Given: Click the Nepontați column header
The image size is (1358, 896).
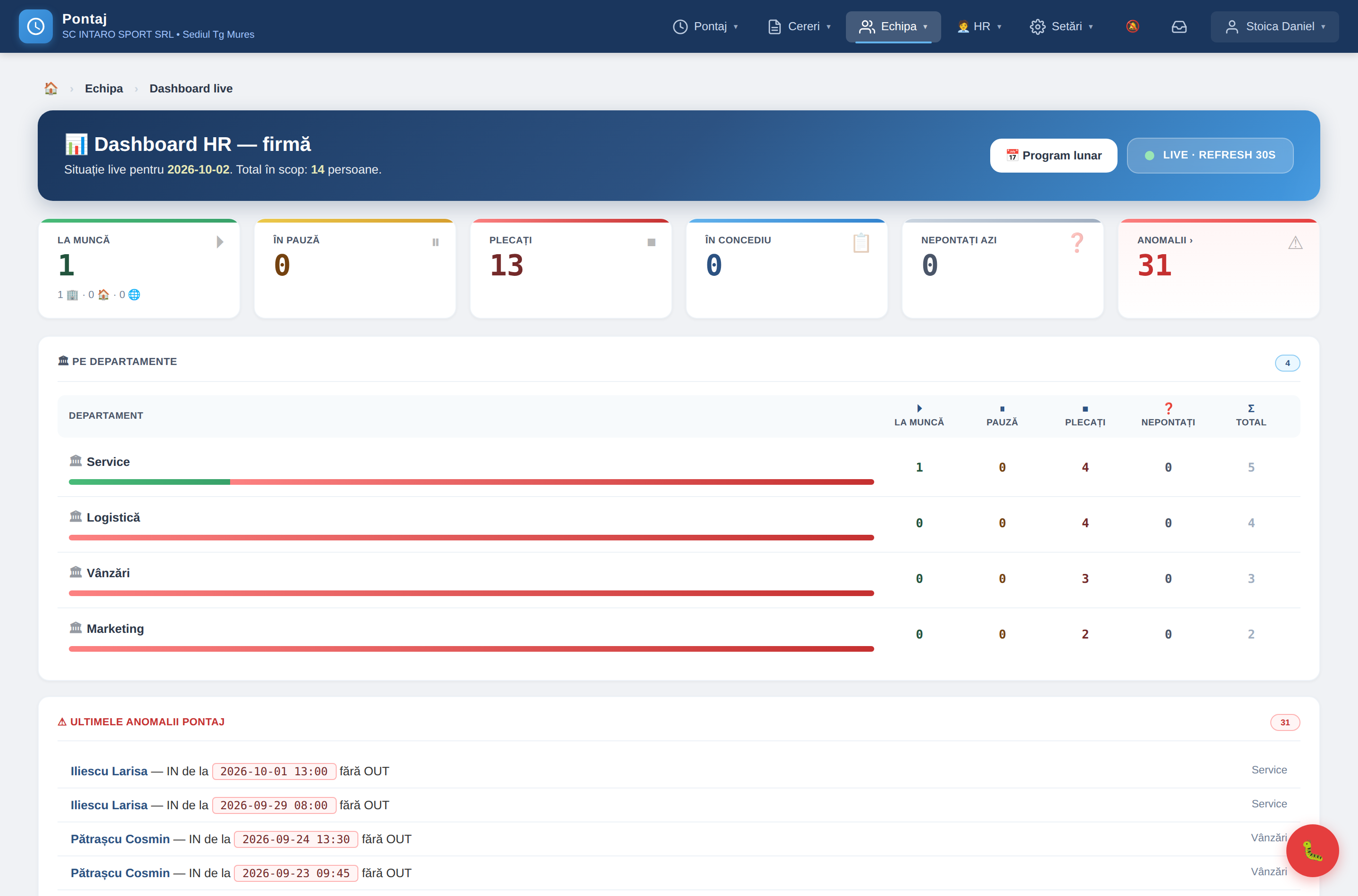Looking at the screenshot, I should coord(1168,415).
